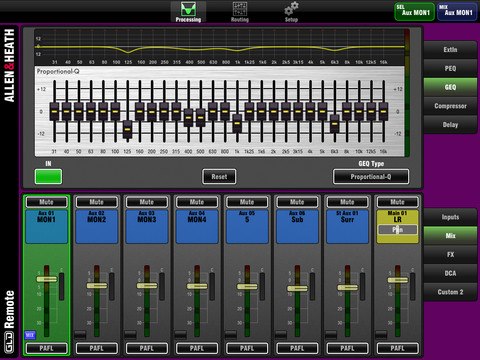Screen dimensions: 480x360
Task: Reset the graphic EQ
Action: pyautogui.click(x=219, y=177)
